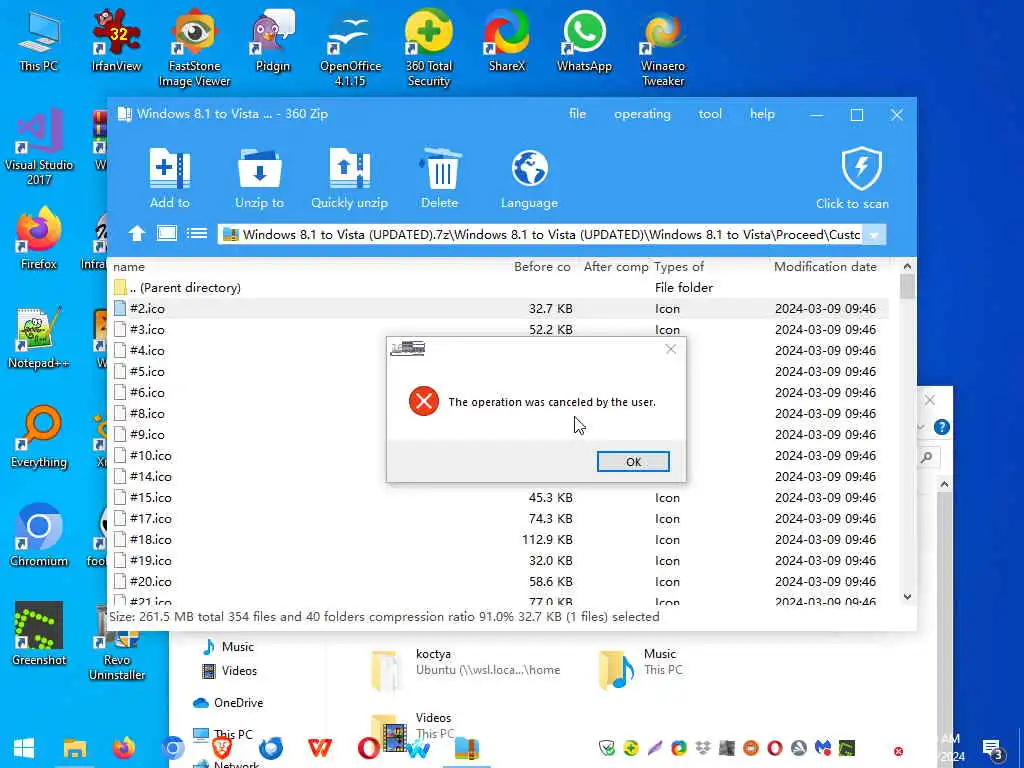Open the help menu in 360 Zip
1024x768 pixels.
tap(762, 114)
